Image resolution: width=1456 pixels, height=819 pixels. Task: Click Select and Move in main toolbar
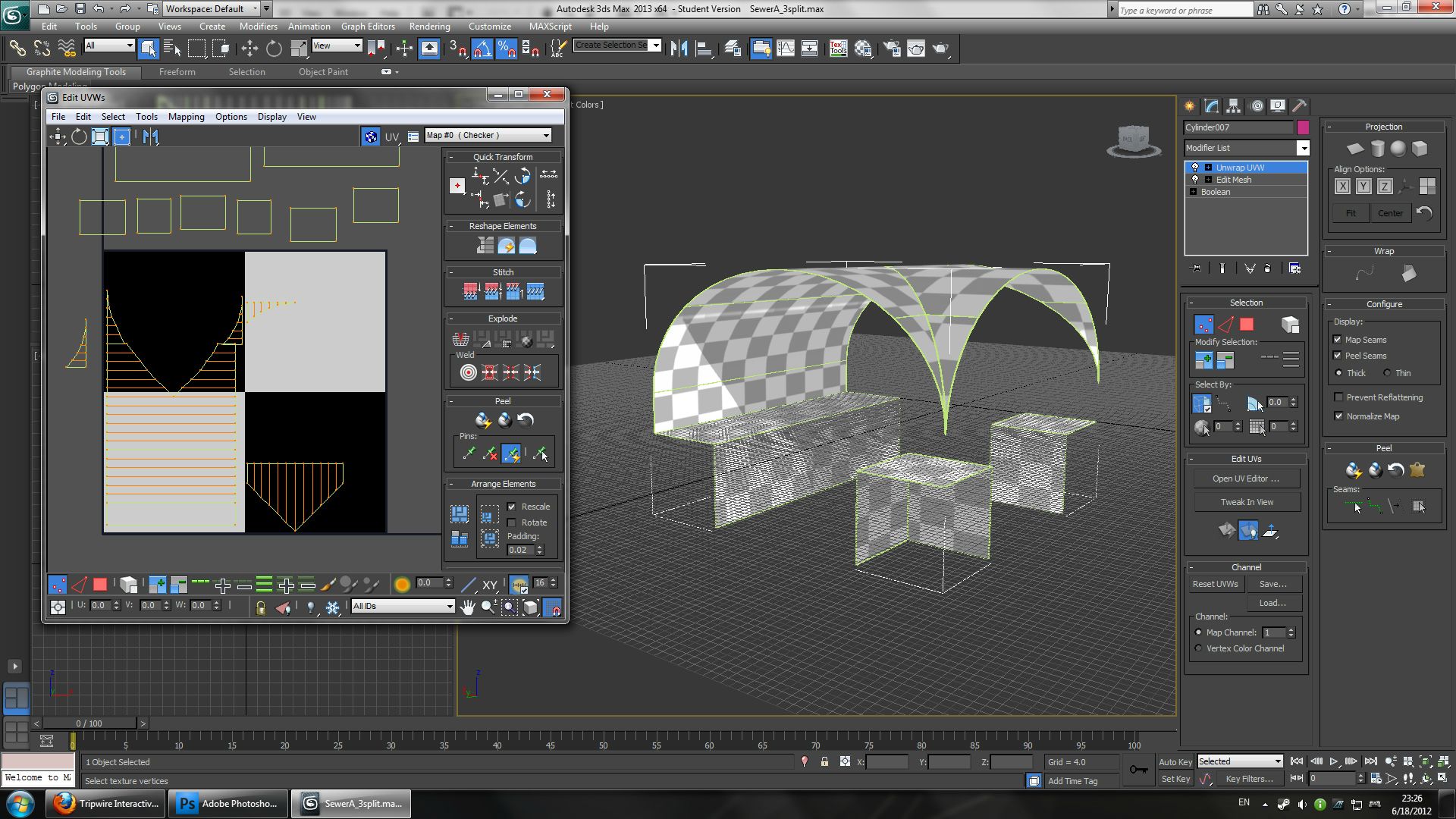pos(249,49)
